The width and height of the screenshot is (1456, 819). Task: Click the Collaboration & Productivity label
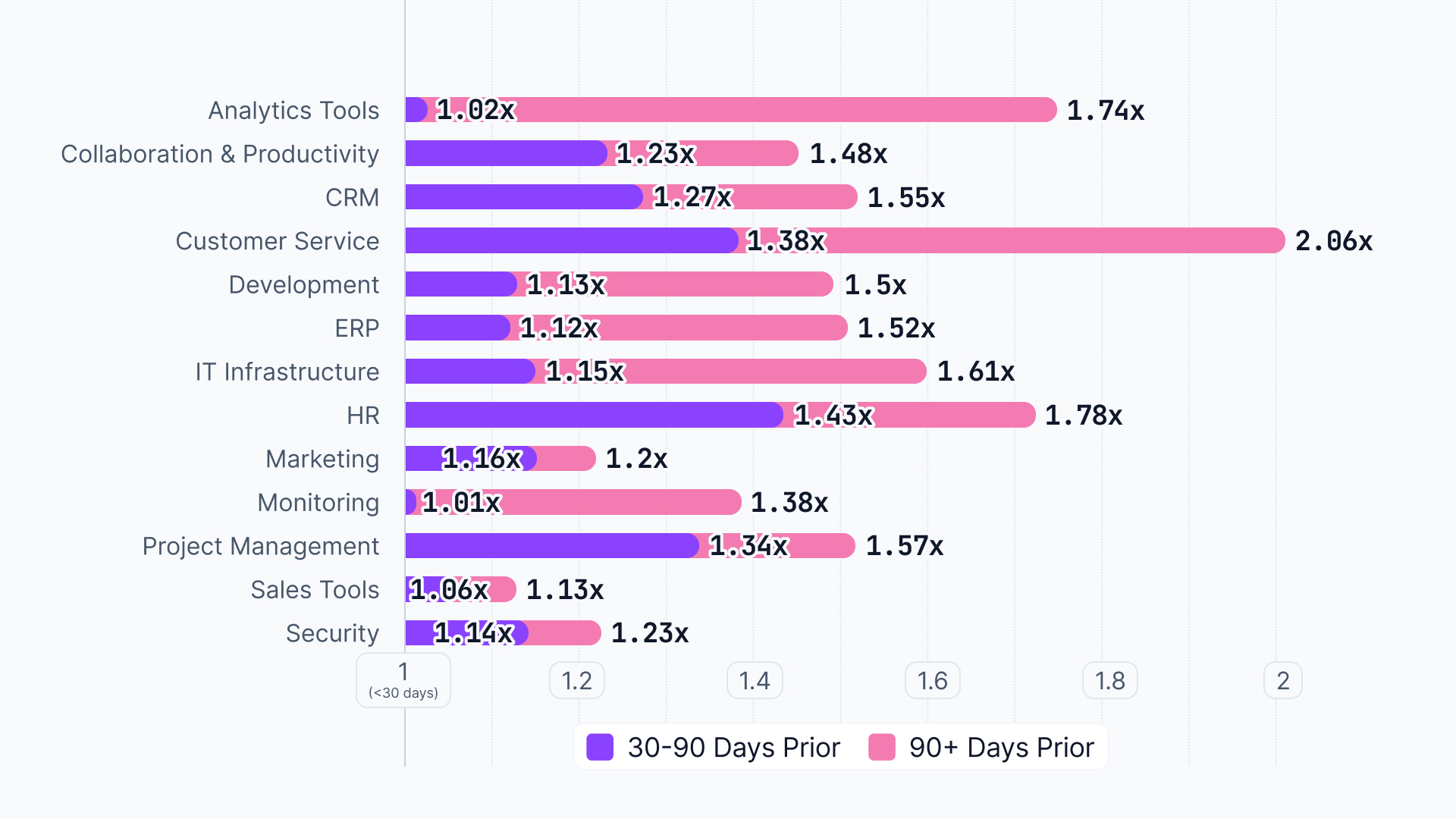point(220,154)
